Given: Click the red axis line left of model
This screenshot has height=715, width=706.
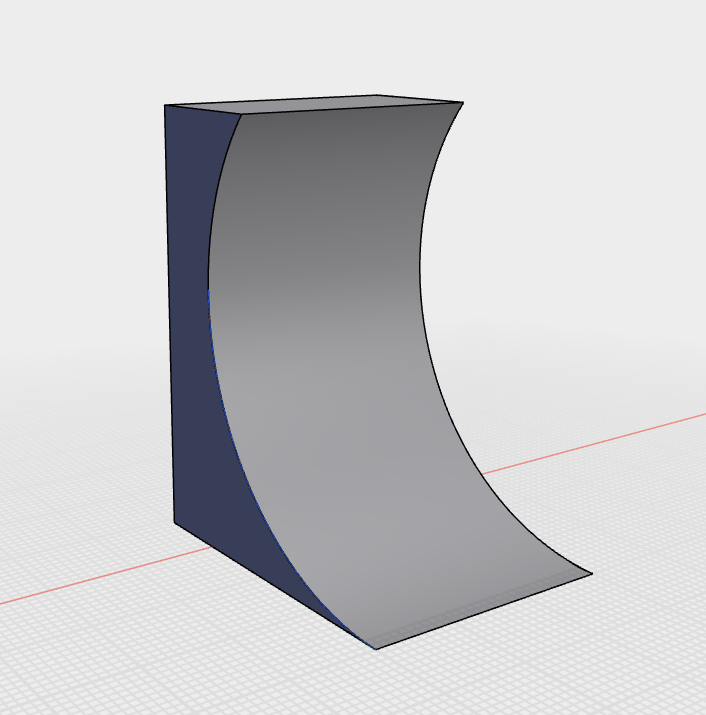Looking at the screenshot, I should [x=105, y=575].
